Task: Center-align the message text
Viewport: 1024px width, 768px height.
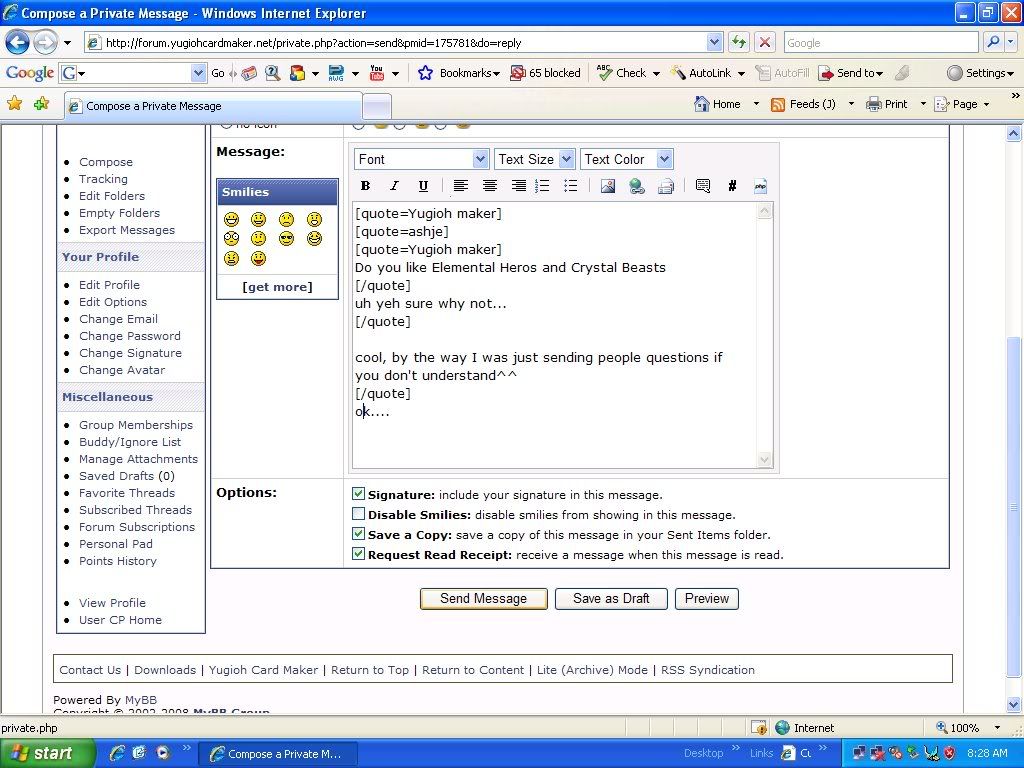Action: pos(489,186)
